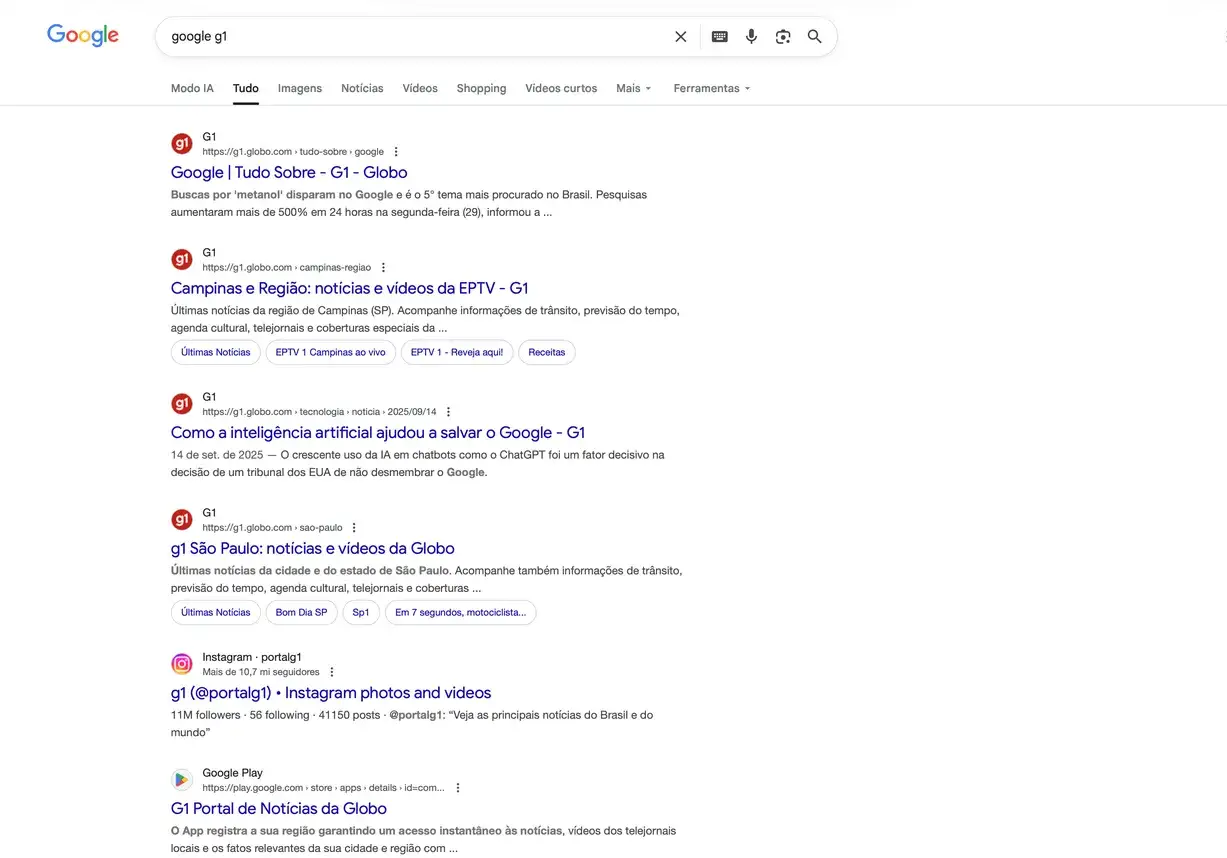
Task: Click the Instagram favicon of portalg1 result
Action: click(x=182, y=664)
